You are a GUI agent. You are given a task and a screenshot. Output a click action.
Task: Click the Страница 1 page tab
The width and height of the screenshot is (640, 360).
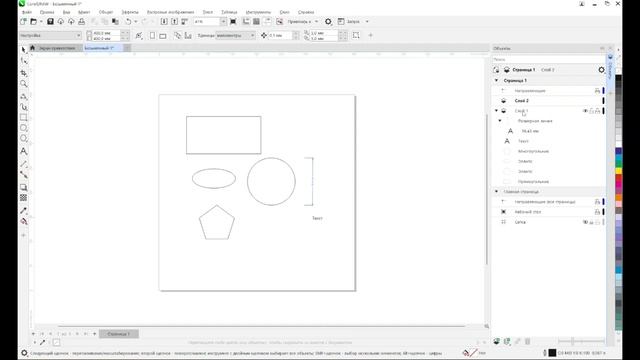pos(119,334)
